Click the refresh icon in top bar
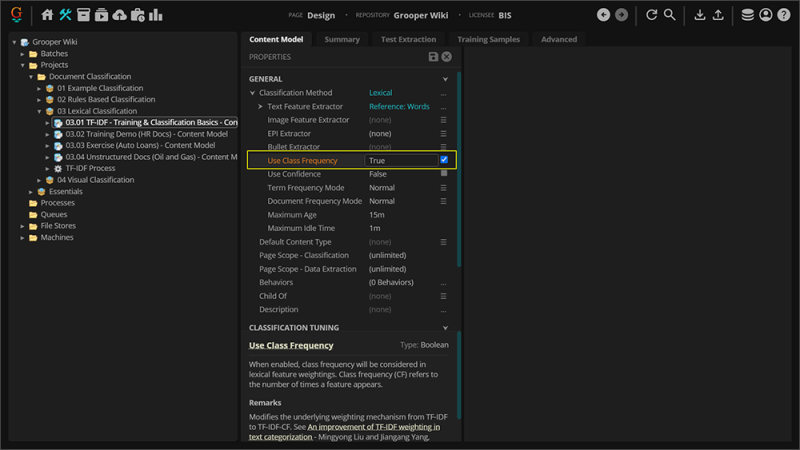 (652, 15)
